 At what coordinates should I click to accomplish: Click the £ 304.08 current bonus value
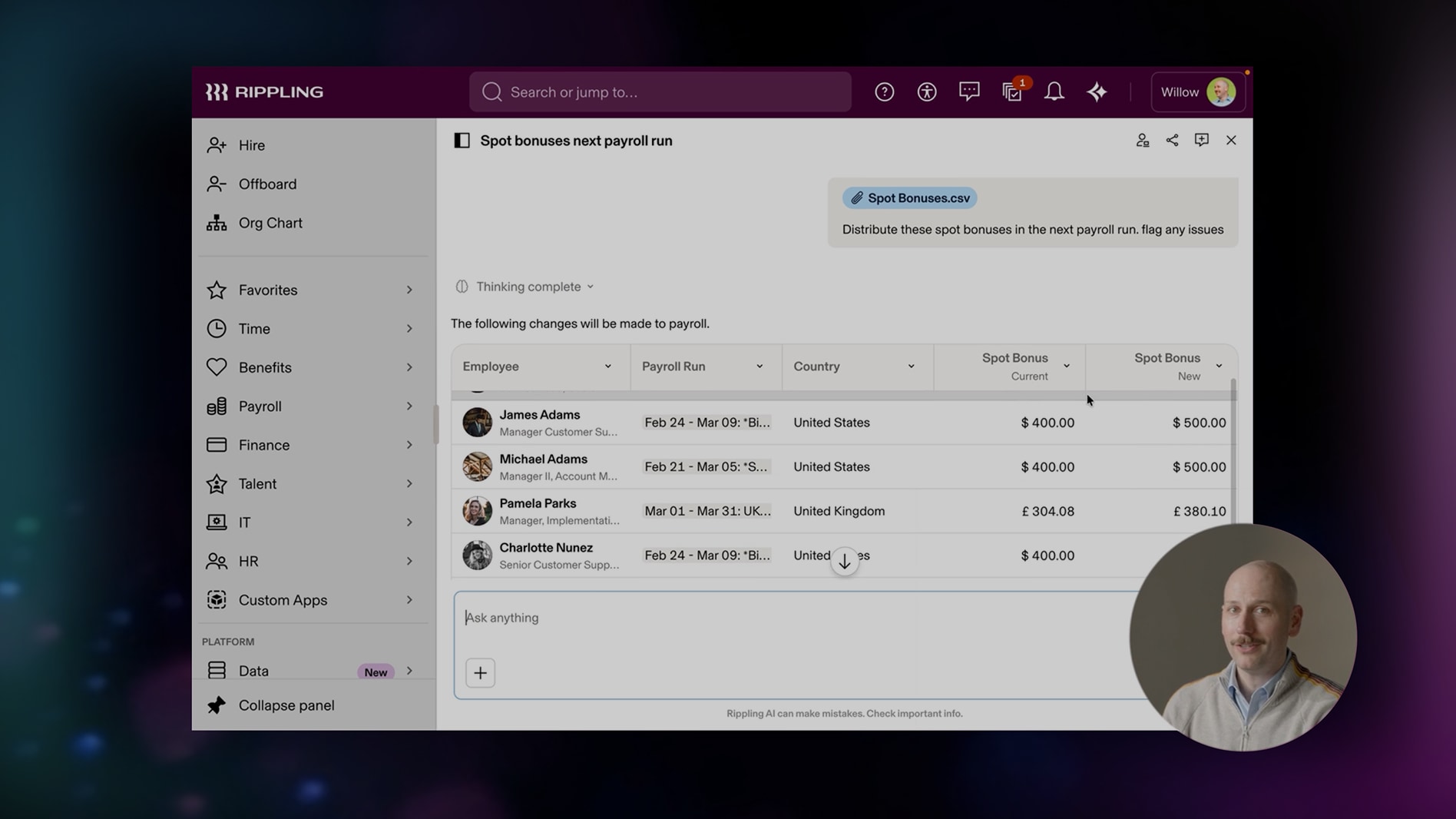pos(1047,512)
